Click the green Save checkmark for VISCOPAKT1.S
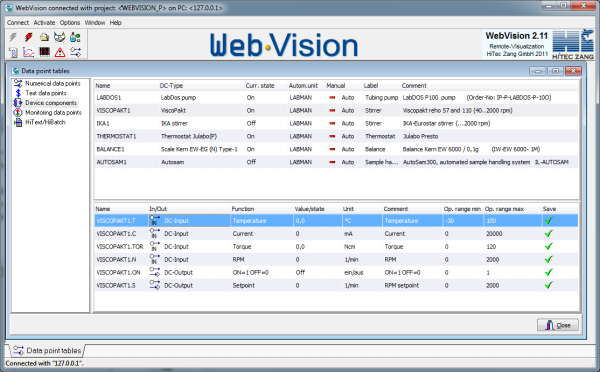This screenshot has width=600, height=372. tap(549, 285)
